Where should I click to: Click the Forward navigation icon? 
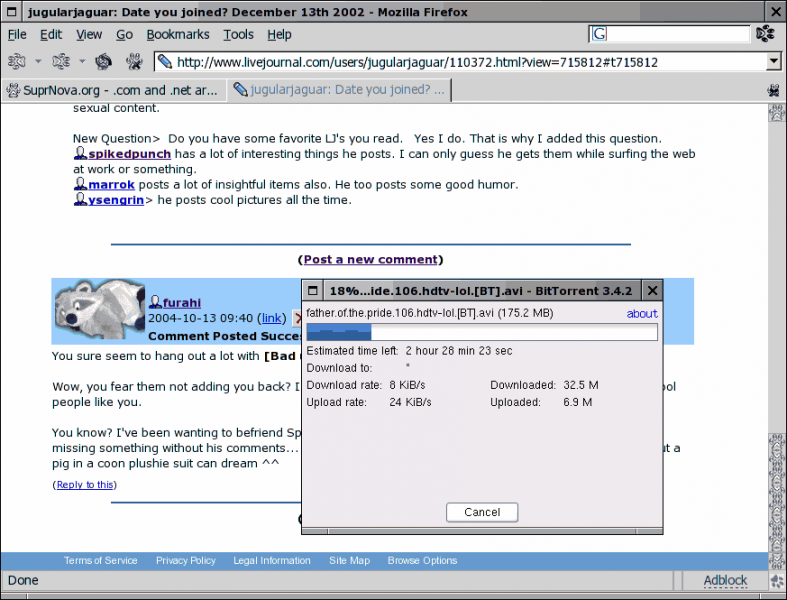(x=60, y=62)
